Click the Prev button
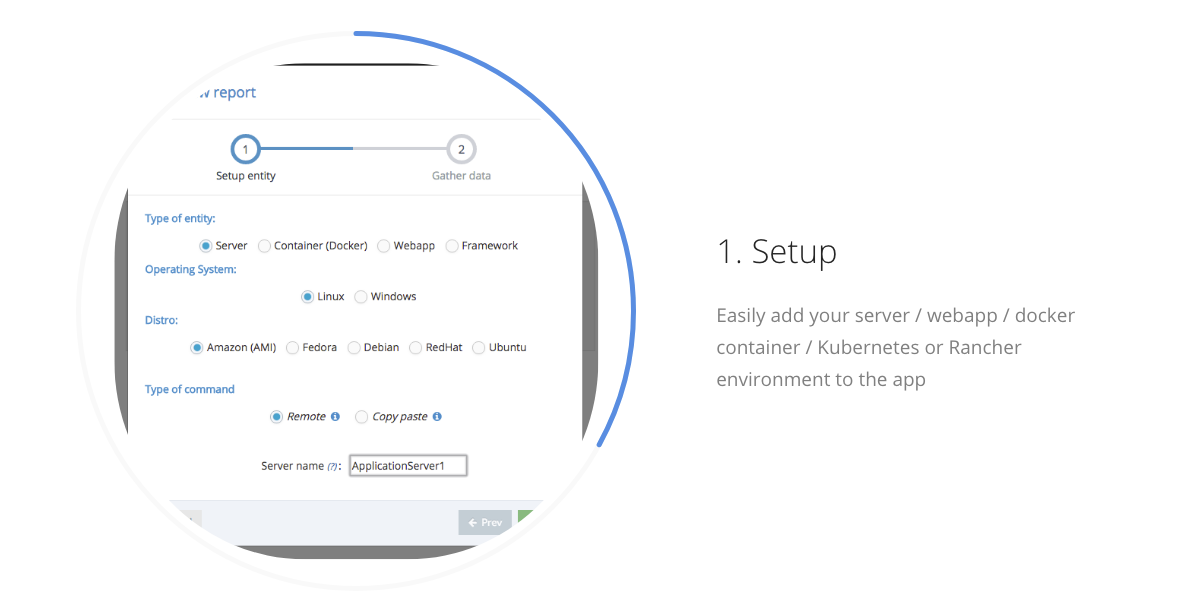This screenshot has width=1200, height=600. (x=485, y=521)
